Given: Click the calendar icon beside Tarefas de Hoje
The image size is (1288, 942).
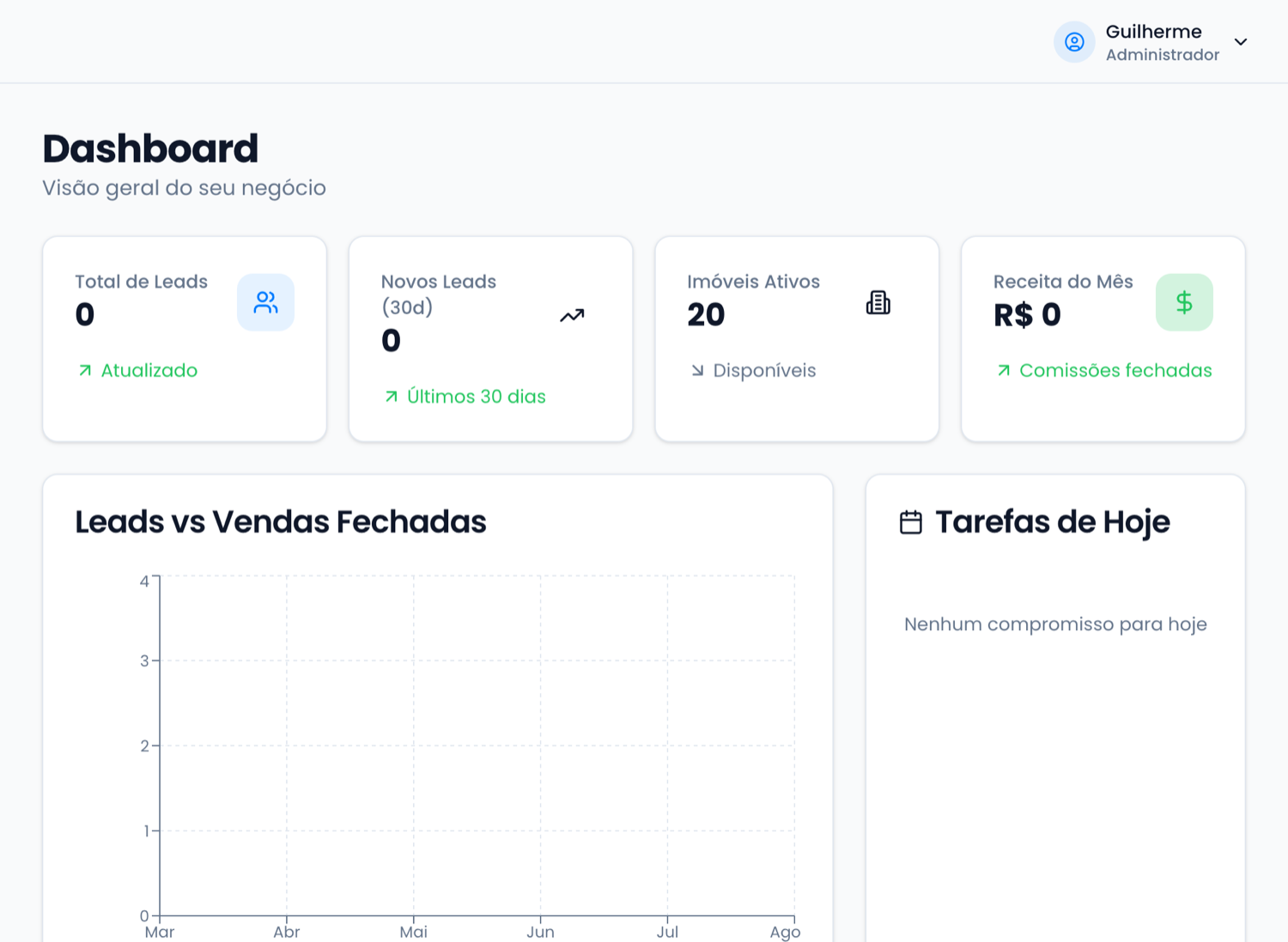Looking at the screenshot, I should (x=911, y=522).
